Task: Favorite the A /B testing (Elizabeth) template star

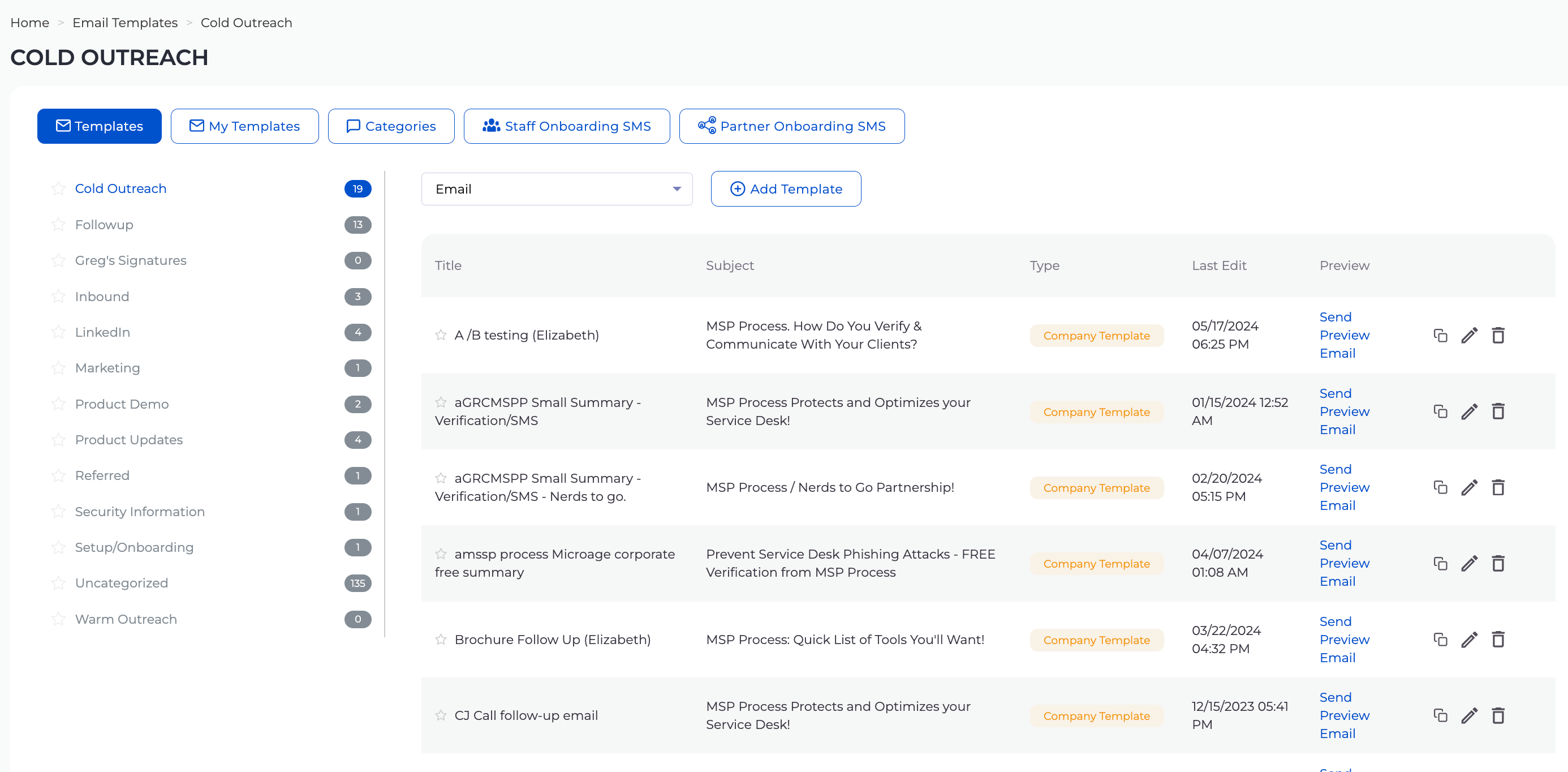Action: [x=441, y=335]
